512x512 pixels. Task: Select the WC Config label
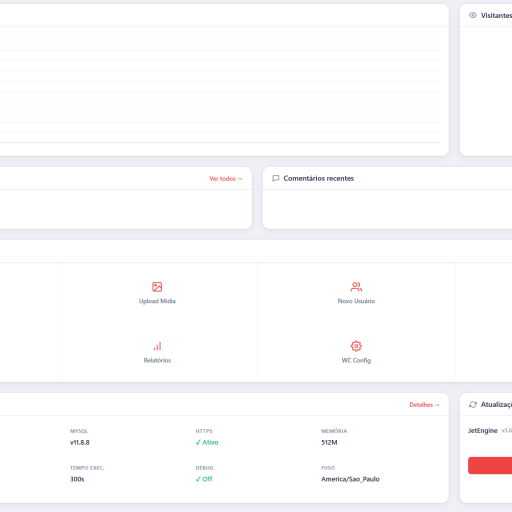(356, 360)
